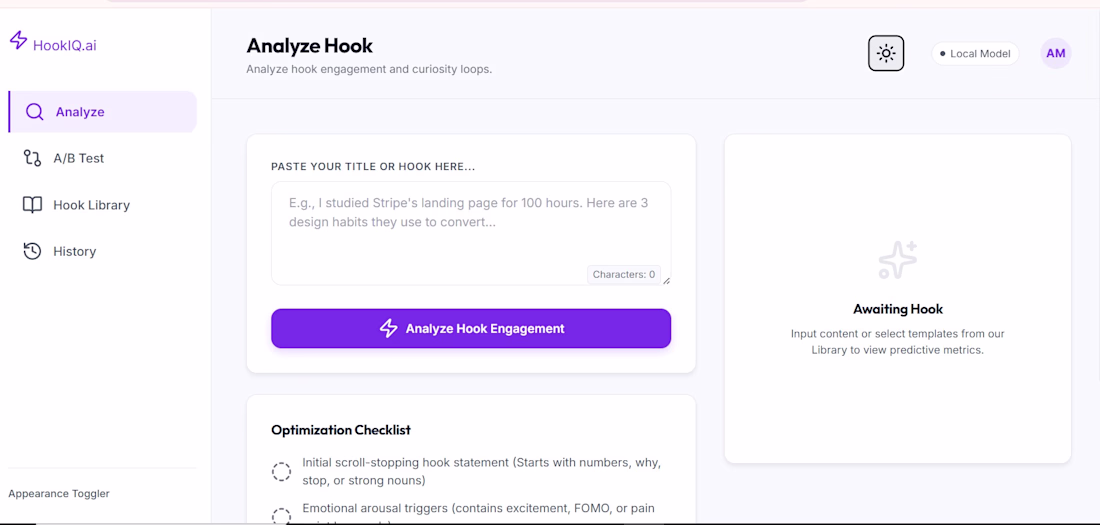The height and width of the screenshot is (525, 1100).
Task: Click the Analyze Hook Engagement button
Action: (x=471, y=328)
